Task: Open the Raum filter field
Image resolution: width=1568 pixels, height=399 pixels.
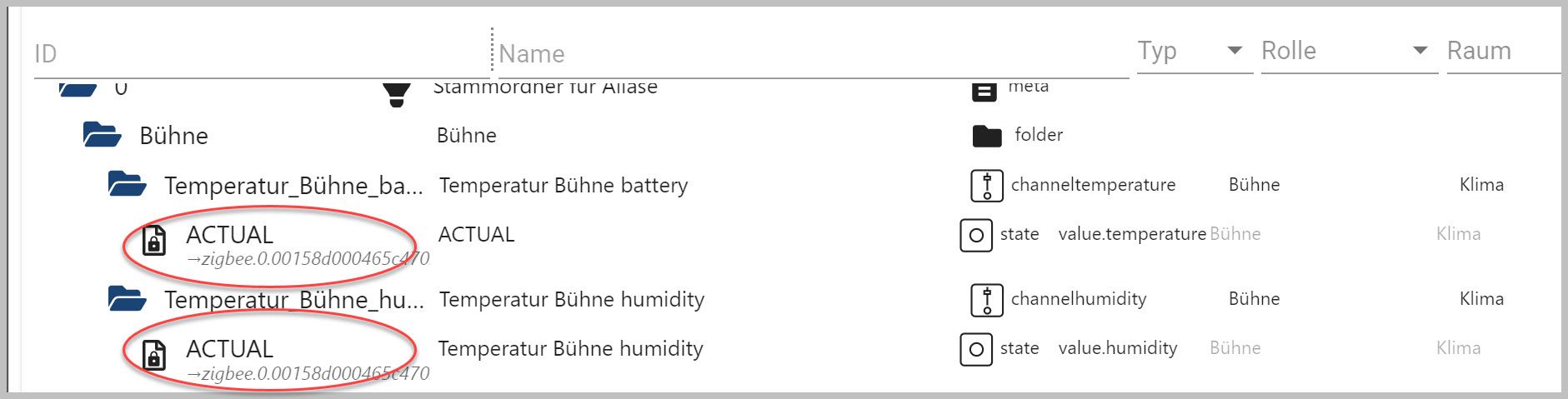Action: coord(1500,51)
